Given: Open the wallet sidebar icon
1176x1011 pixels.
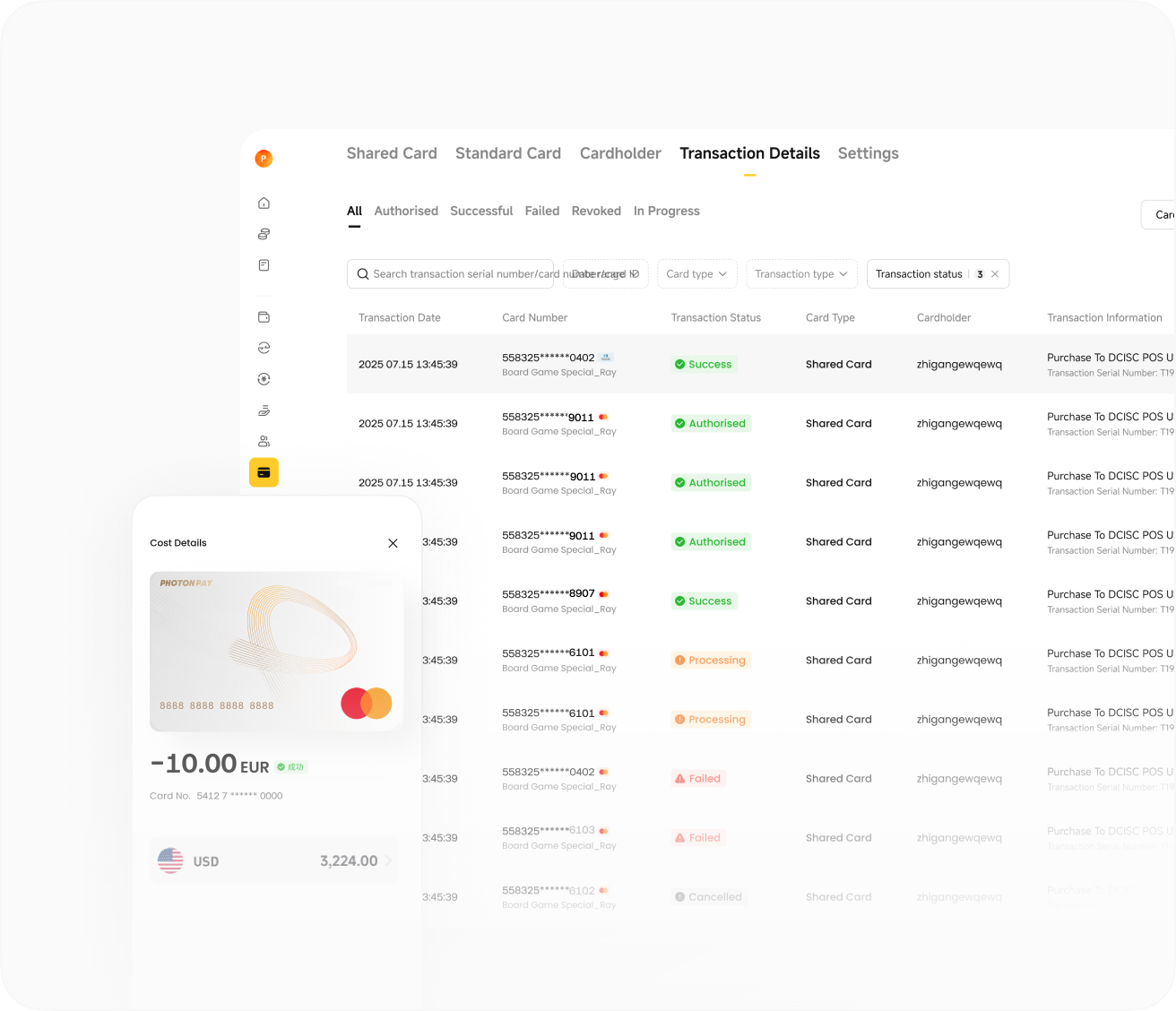Looking at the screenshot, I should (x=264, y=317).
